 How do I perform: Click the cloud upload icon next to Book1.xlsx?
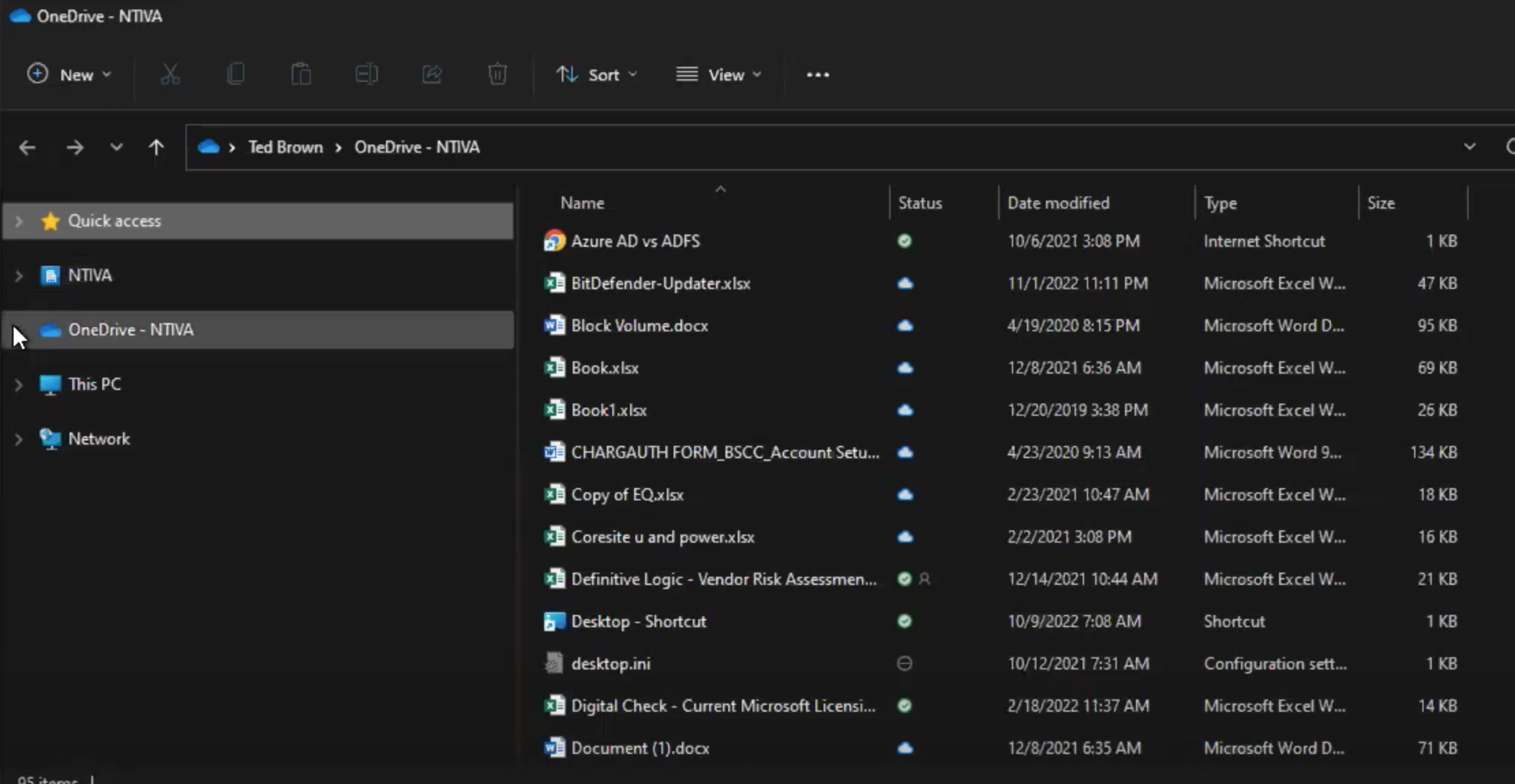pos(906,410)
